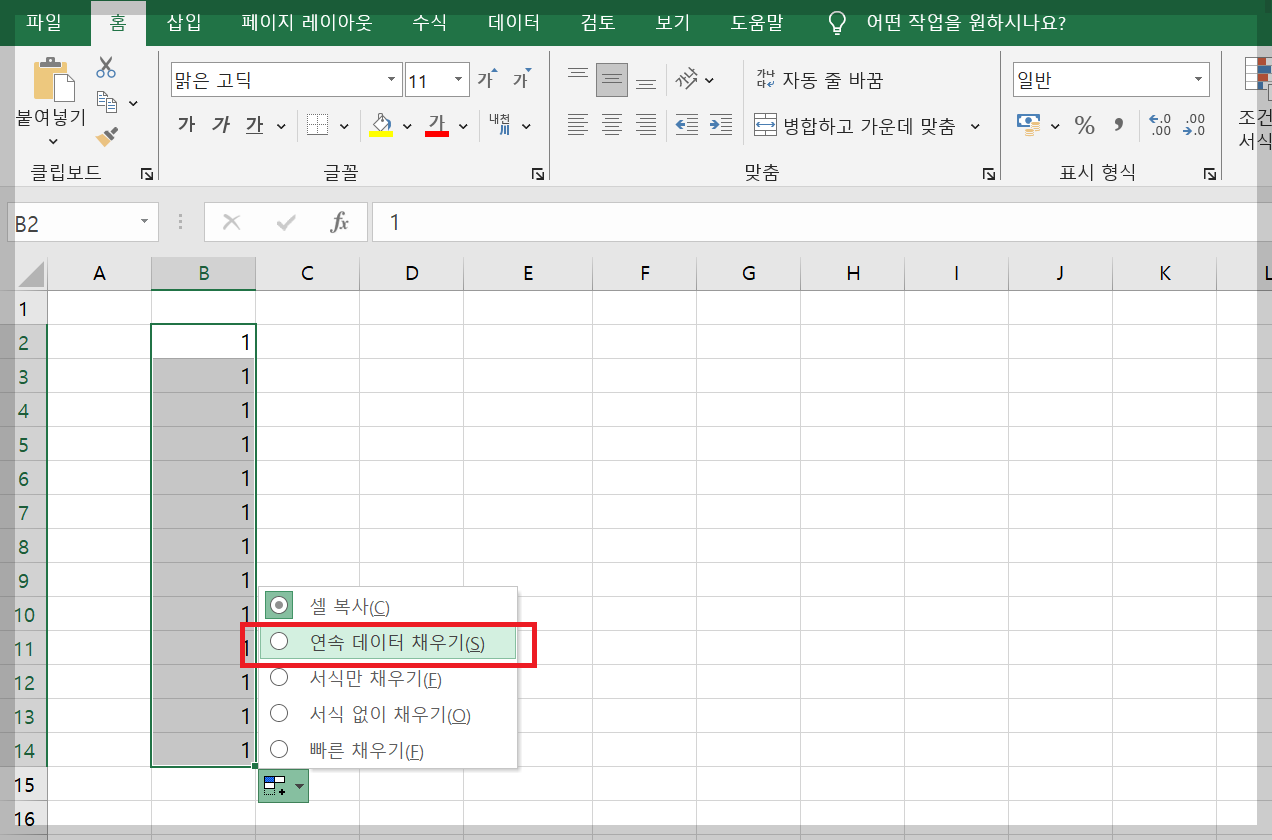Click the increase decimal icon
This screenshot has width=1272, height=840.
[1160, 124]
